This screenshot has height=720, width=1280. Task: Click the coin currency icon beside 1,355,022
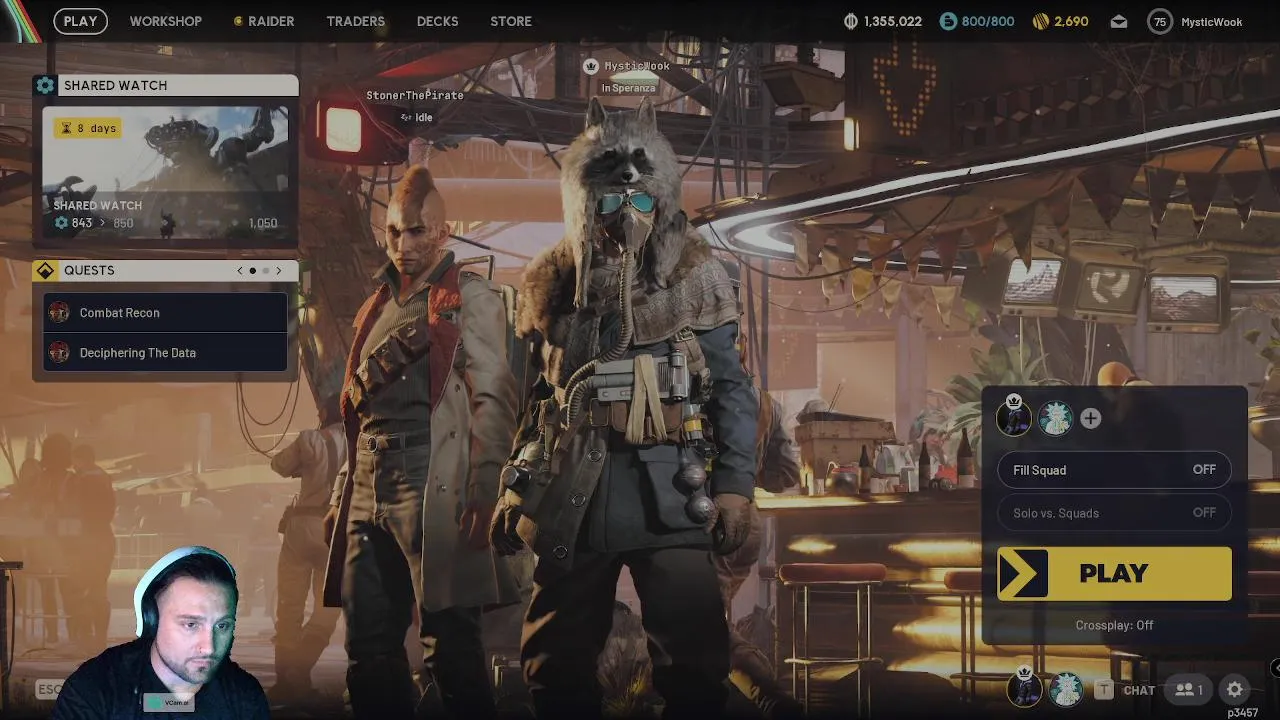click(x=851, y=21)
